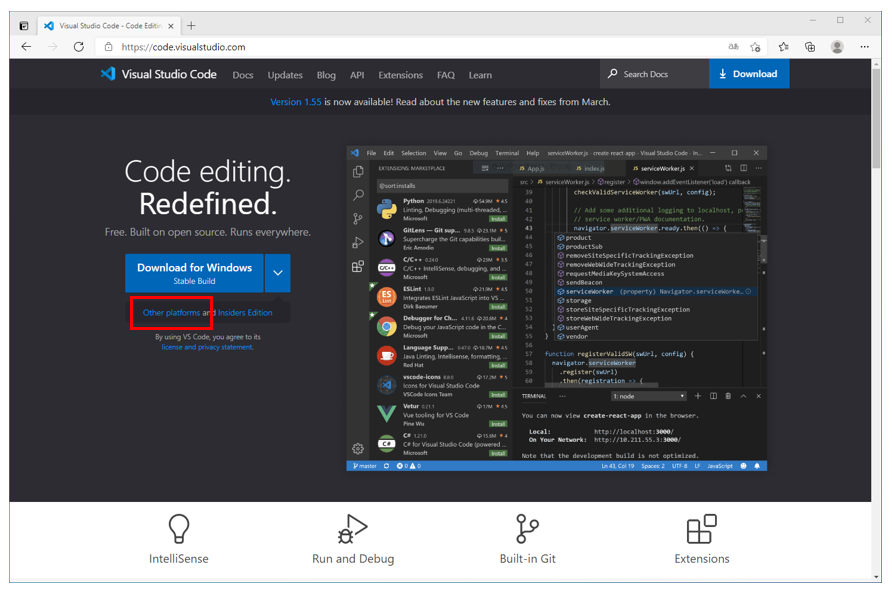Navigate to the API page

pyautogui.click(x=357, y=75)
